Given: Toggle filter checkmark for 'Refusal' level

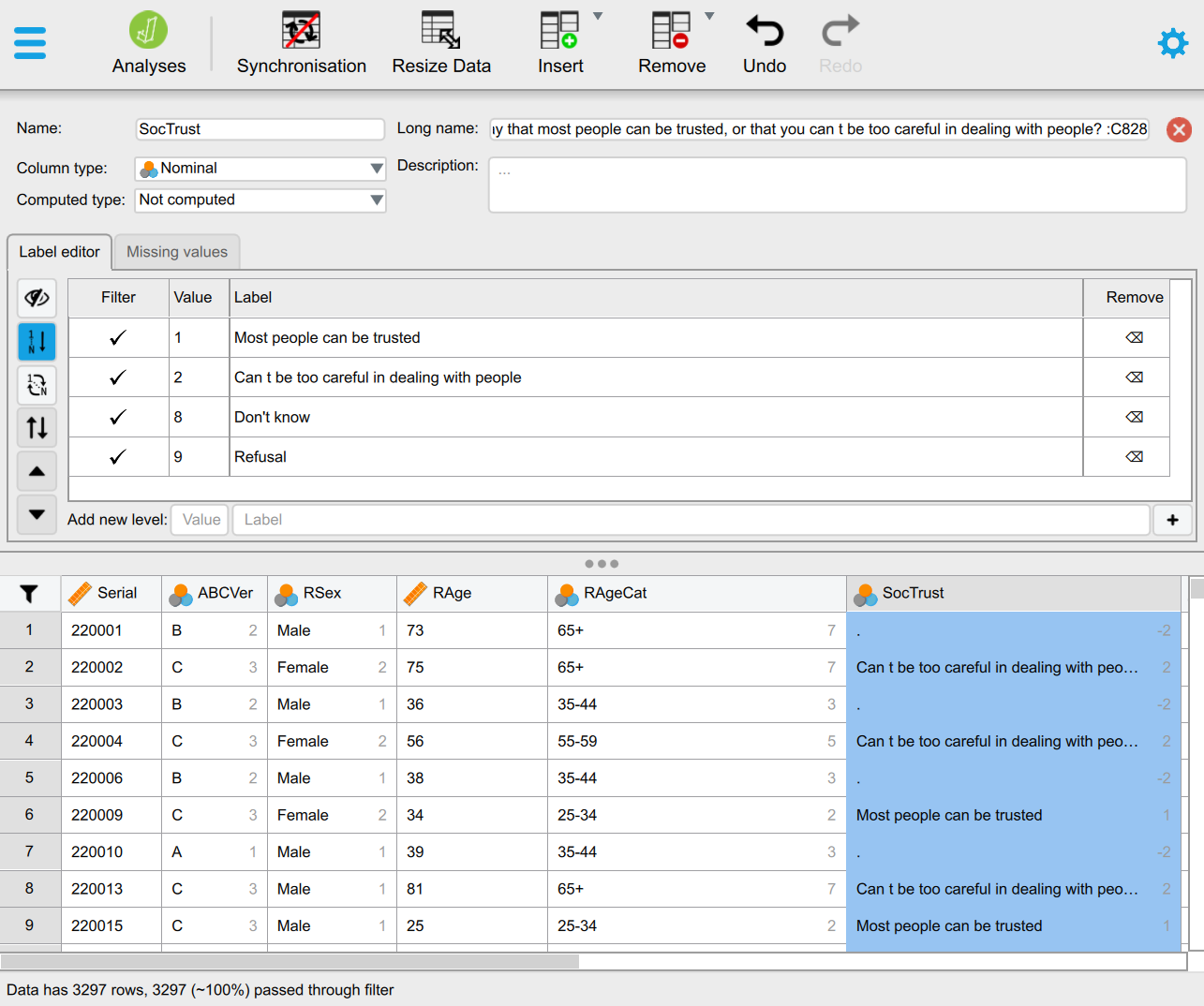Looking at the screenshot, I should click(x=118, y=457).
